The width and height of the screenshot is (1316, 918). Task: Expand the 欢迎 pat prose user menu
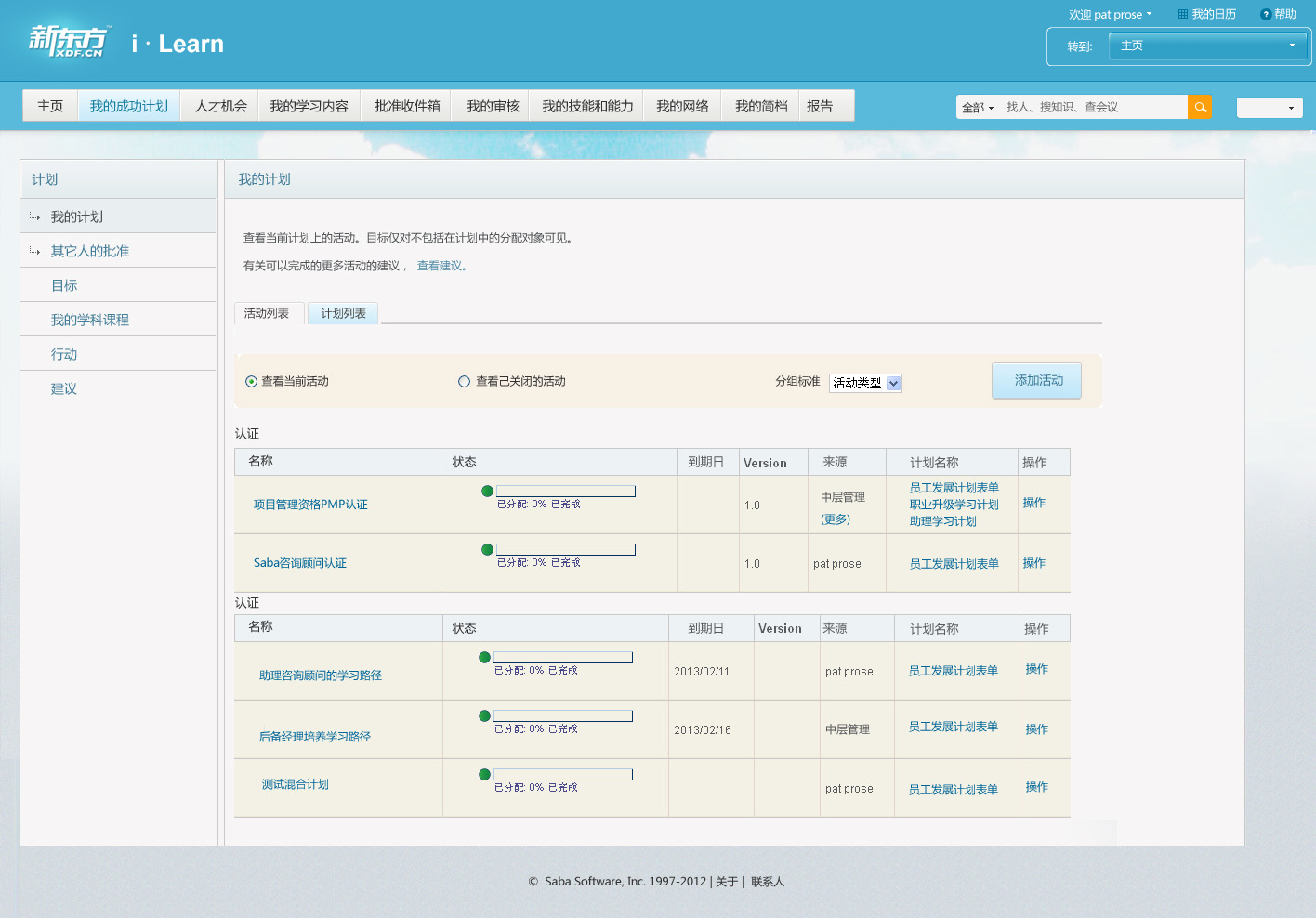(x=1111, y=14)
